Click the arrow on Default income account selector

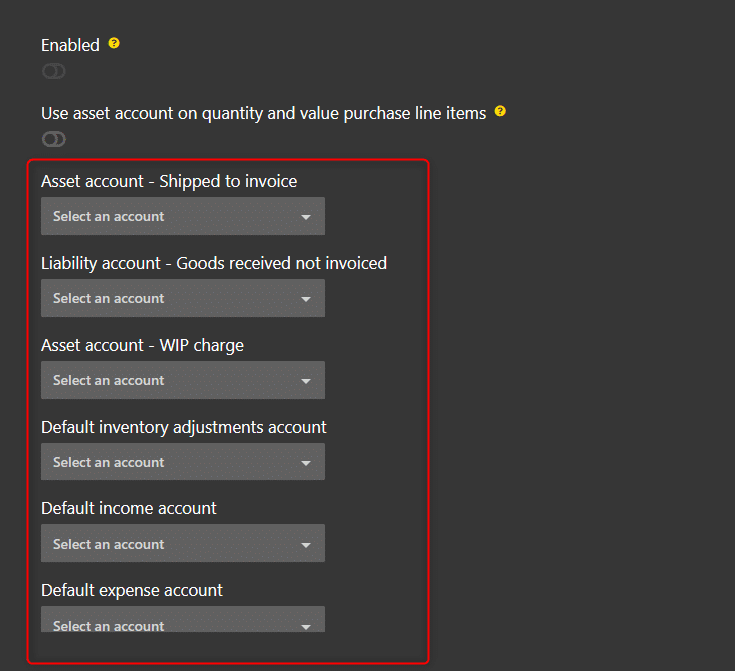[306, 545]
